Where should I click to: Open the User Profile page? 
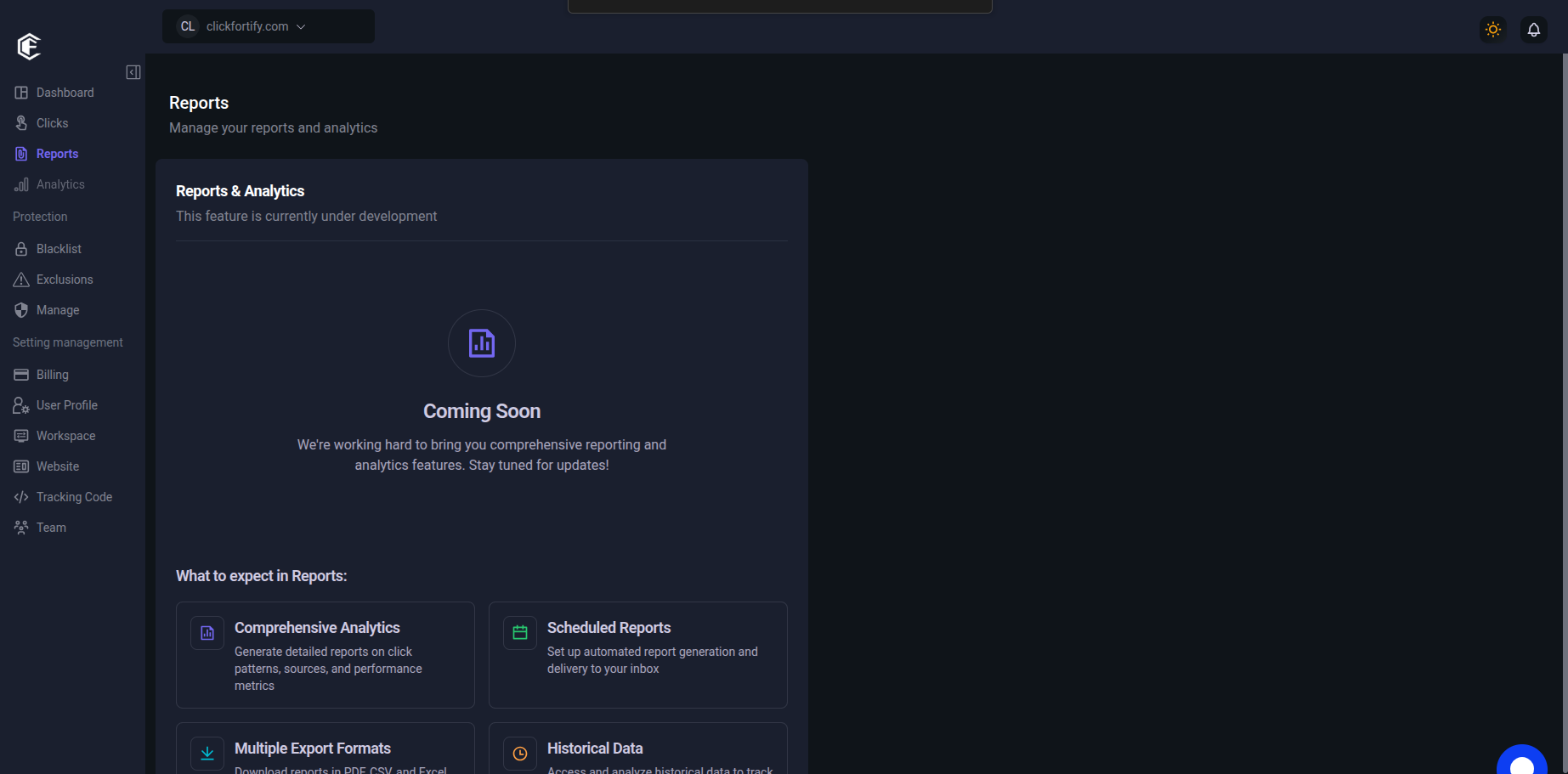click(x=67, y=404)
